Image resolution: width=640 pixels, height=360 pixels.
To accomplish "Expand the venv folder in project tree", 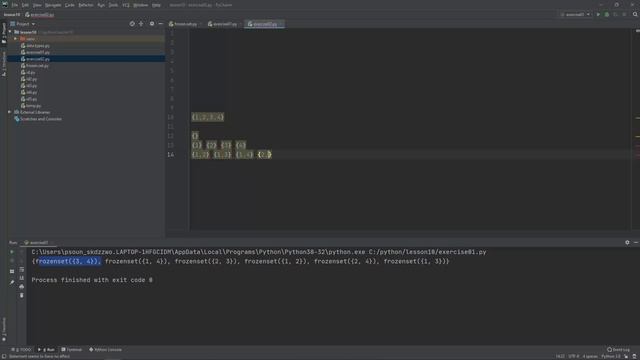I will [x=16, y=39].
